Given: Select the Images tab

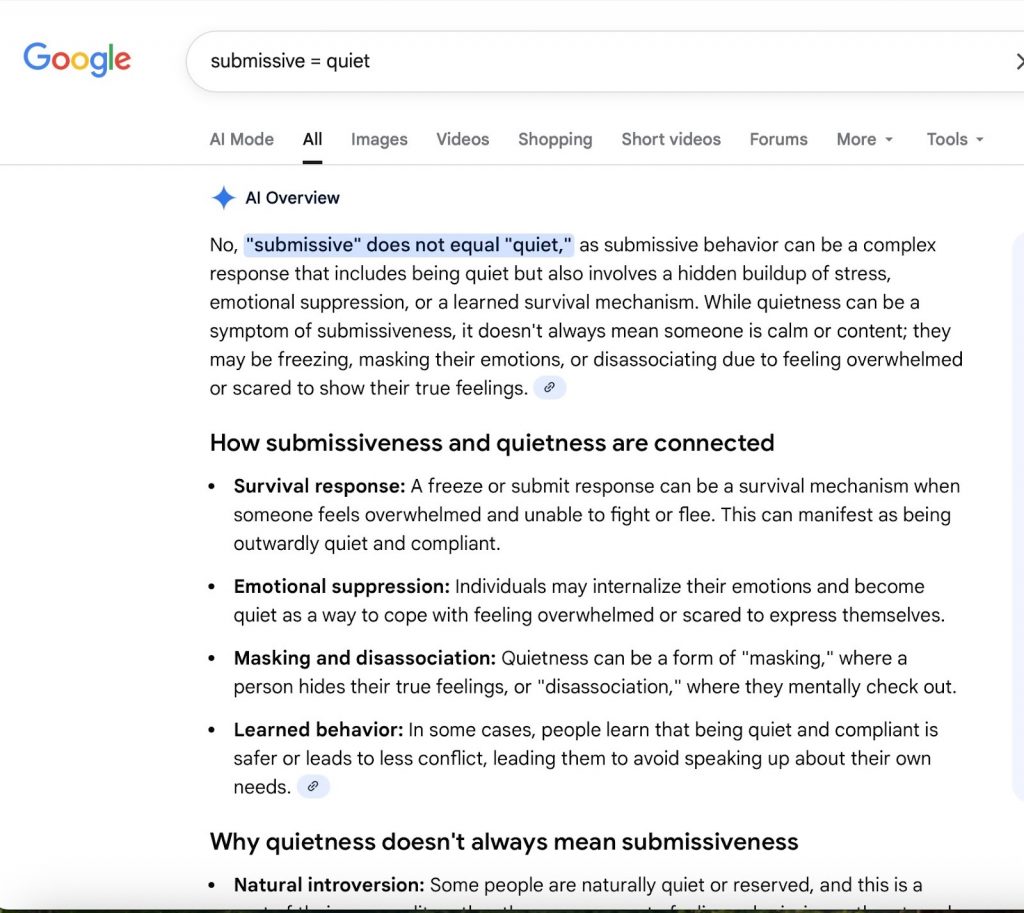Looking at the screenshot, I should click(x=379, y=139).
